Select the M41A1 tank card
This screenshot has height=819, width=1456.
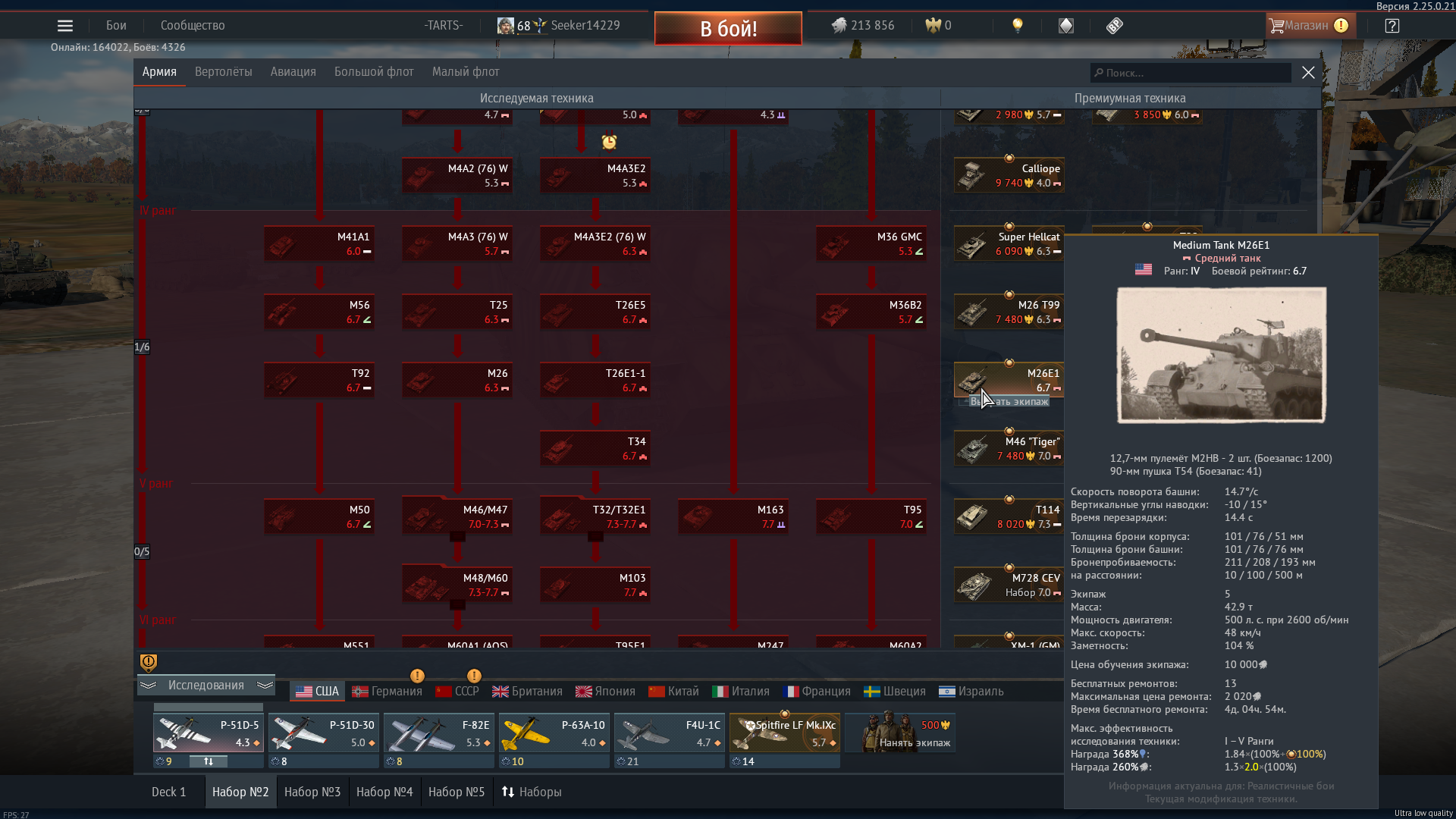pyautogui.click(x=319, y=243)
